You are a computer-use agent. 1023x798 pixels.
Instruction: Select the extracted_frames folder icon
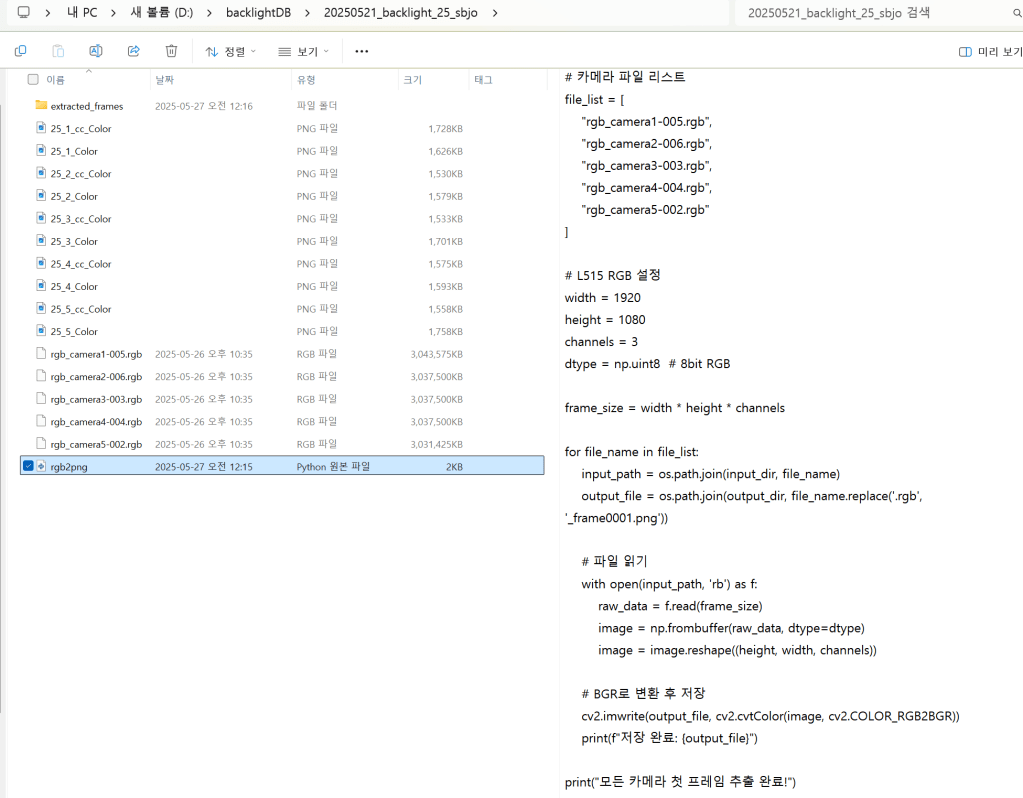(x=41, y=106)
